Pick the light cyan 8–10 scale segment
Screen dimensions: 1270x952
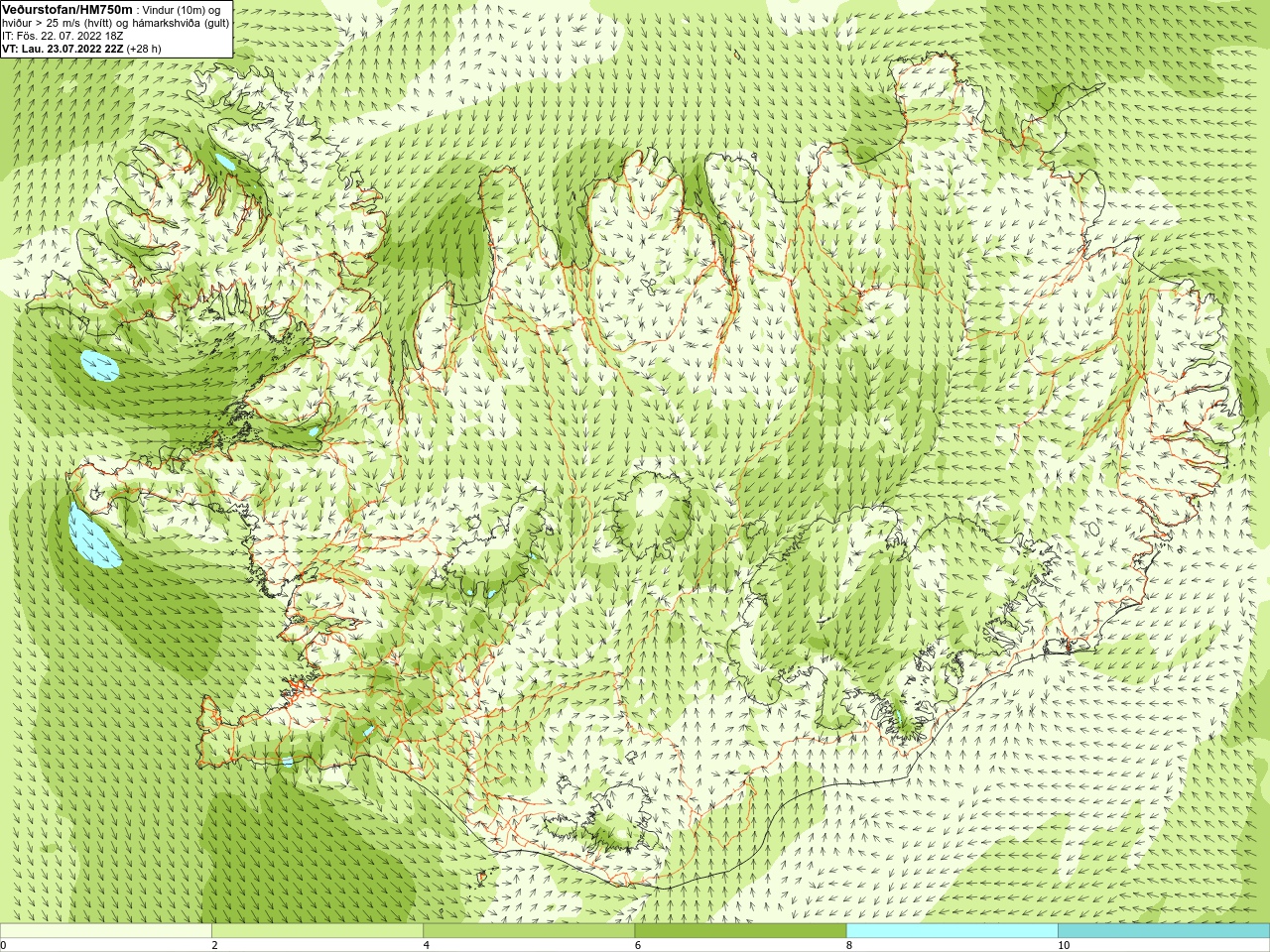tap(952, 931)
